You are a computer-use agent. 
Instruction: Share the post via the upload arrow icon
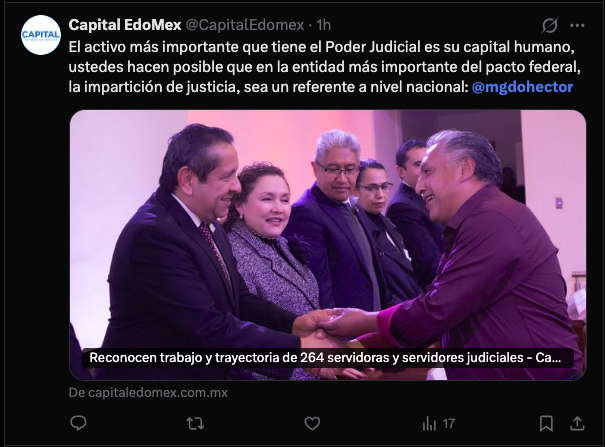(577, 423)
